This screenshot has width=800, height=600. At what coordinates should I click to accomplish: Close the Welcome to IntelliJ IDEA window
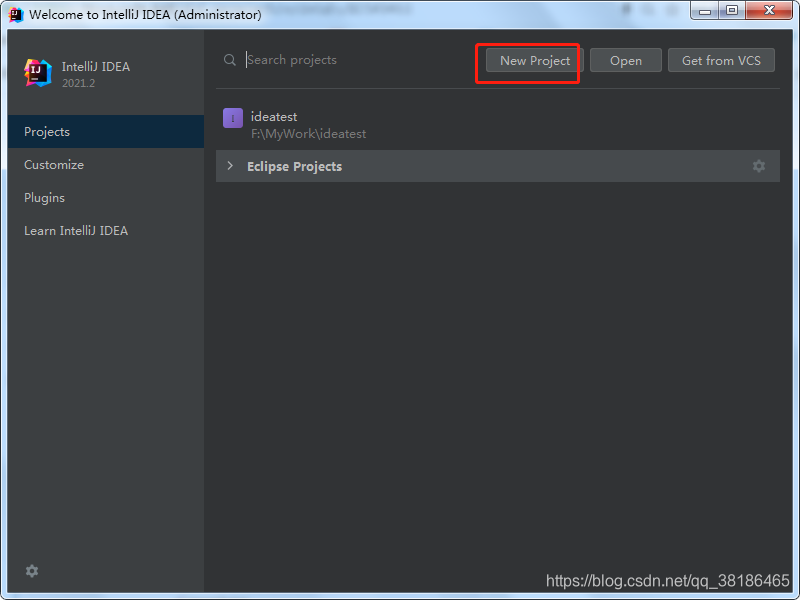[x=769, y=11]
